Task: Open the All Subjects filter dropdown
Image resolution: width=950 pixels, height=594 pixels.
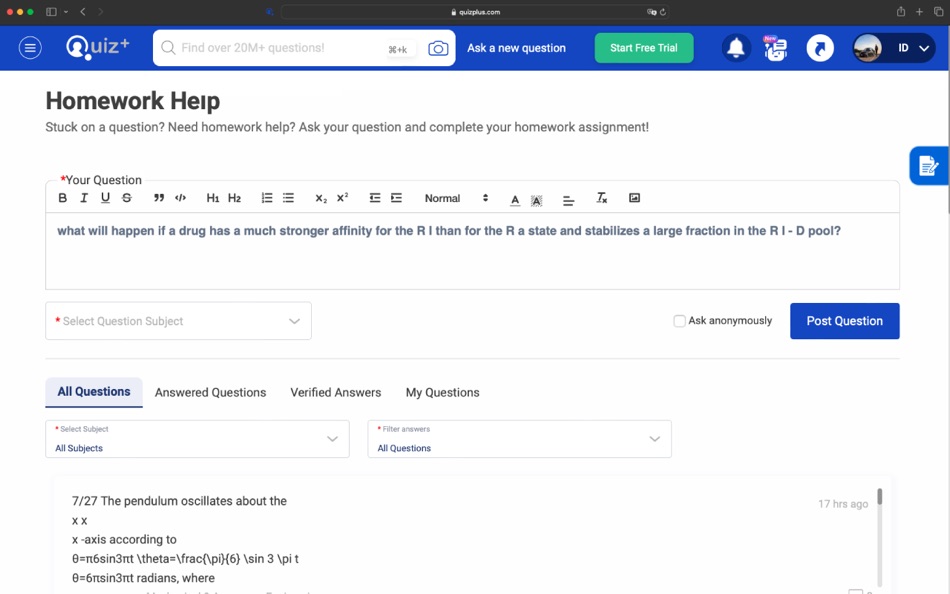Action: coord(198,439)
